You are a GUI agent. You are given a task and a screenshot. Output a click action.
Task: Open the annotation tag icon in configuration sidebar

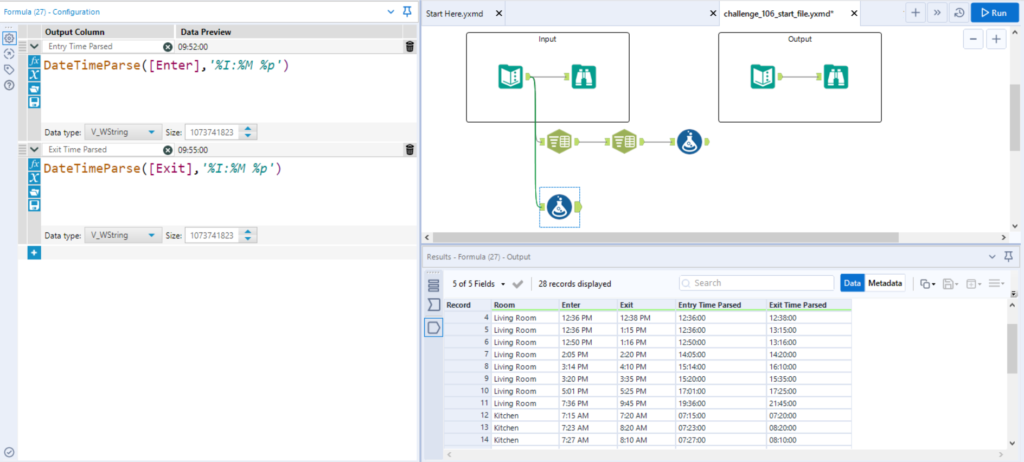(9, 69)
